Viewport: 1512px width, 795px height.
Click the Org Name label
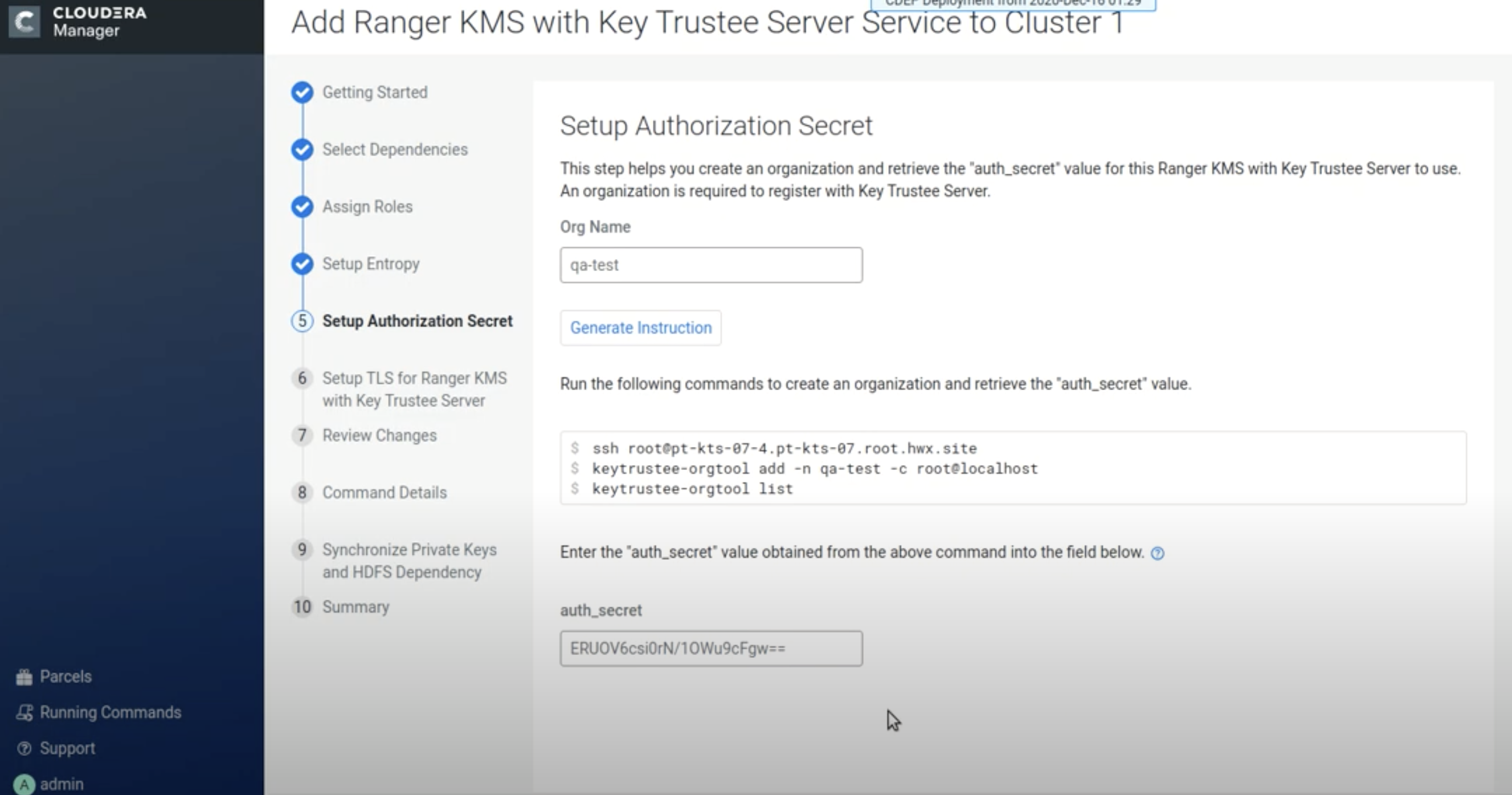[x=595, y=227]
